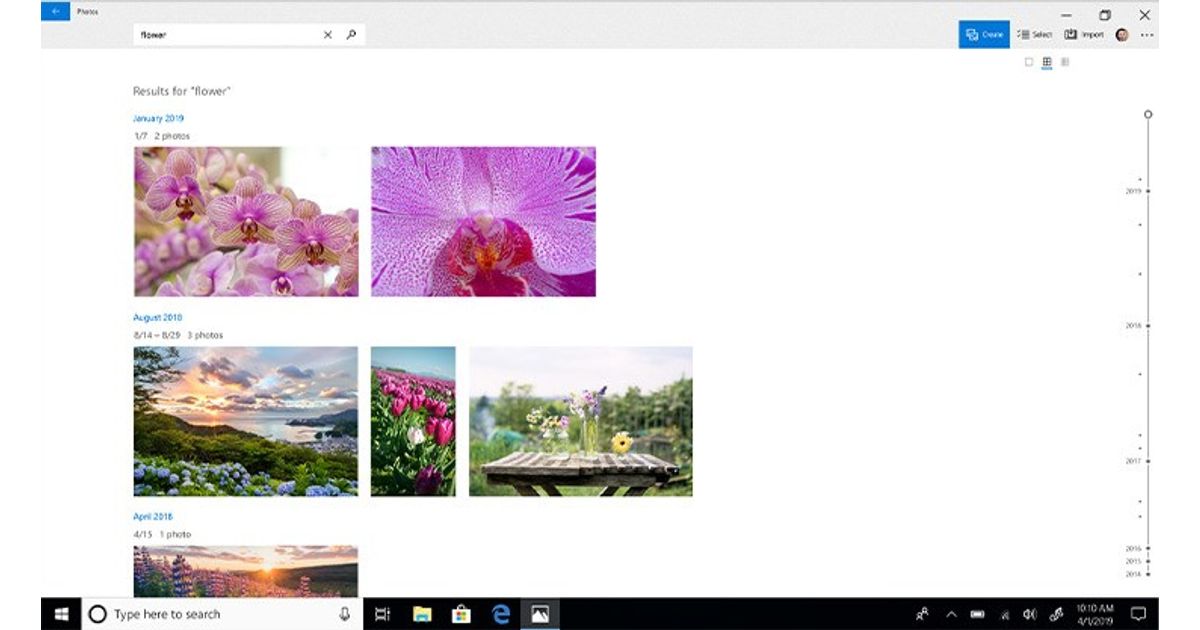This screenshot has height=630, width=1200.
Task: Click the back arrow in Photos
Action: click(x=55, y=11)
